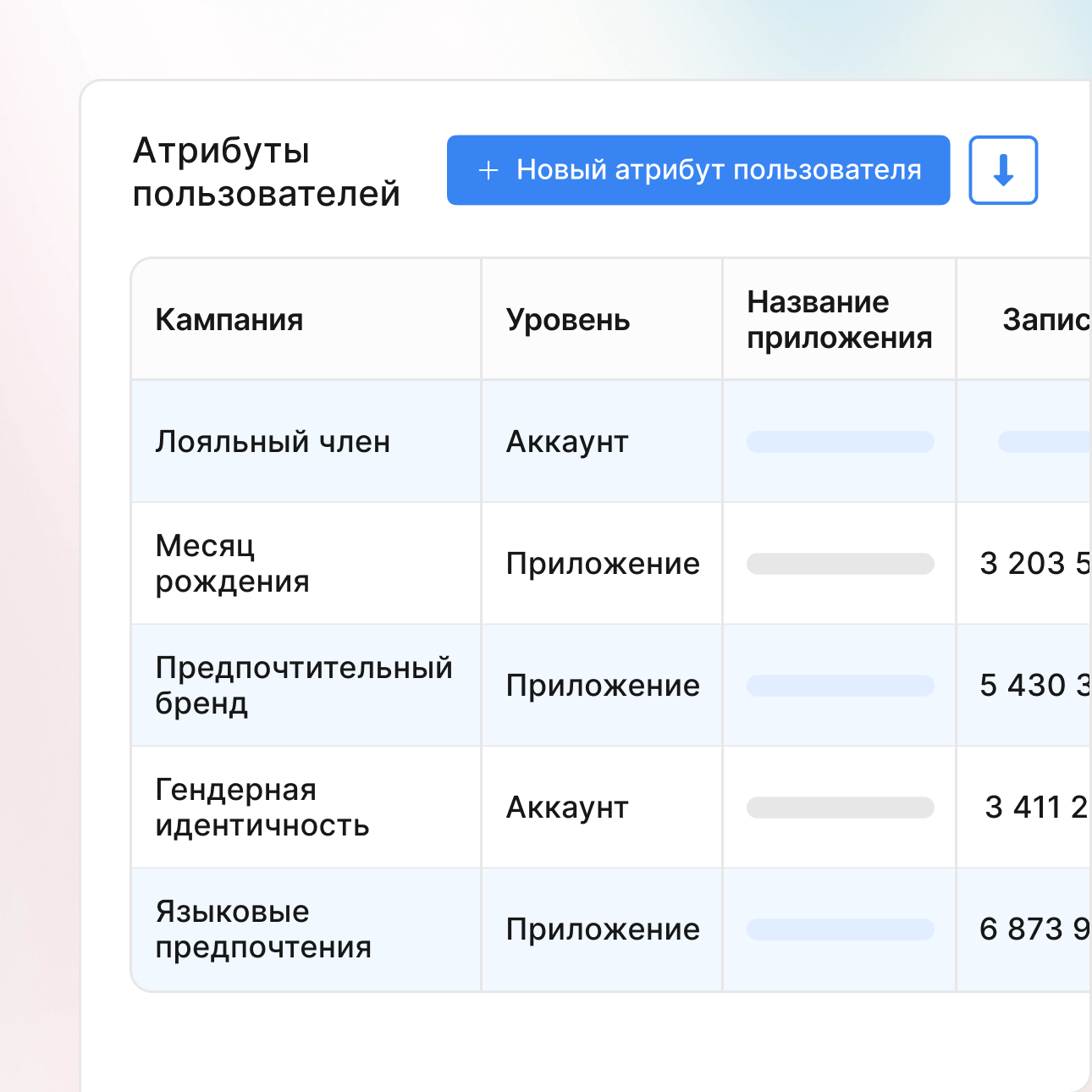1092x1092 pixels.
Task: Click app name placeholder in Лояльный член row
Action: 840,442
